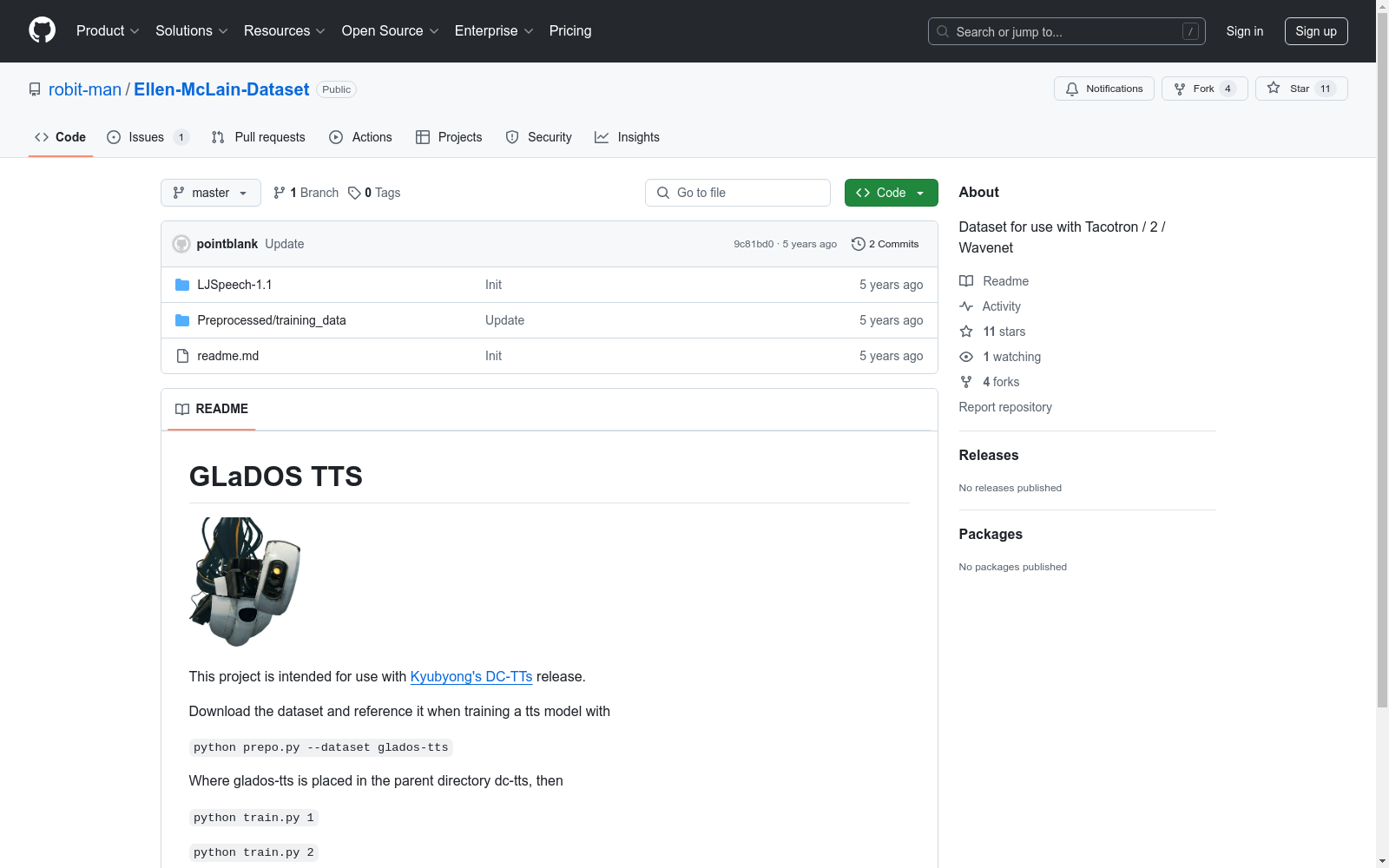Viewport: 1389px width, 868px height.
Task: Open the Enterprise menu
Action: click(494, 31)
